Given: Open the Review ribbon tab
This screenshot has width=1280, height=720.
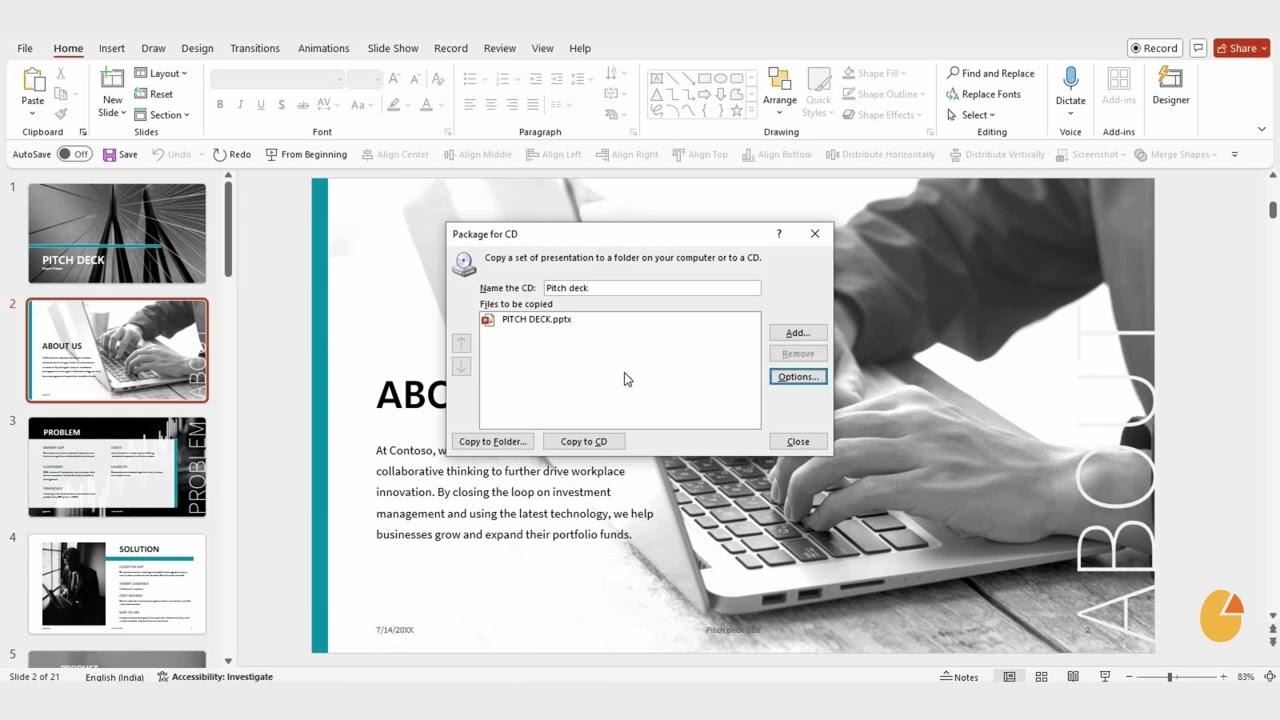Looking at the screenshot, I should click(500, 48).
